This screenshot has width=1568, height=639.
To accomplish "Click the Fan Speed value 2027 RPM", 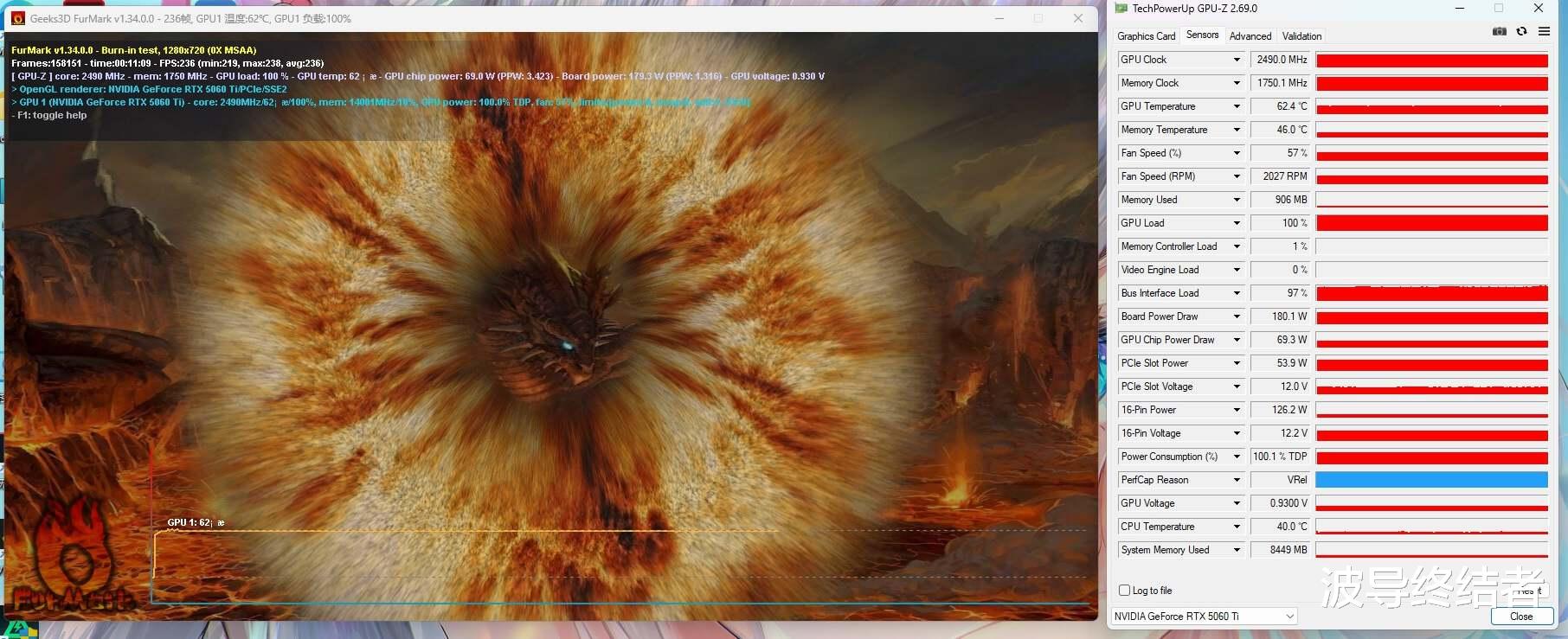I will click(x=1281, y=176).
